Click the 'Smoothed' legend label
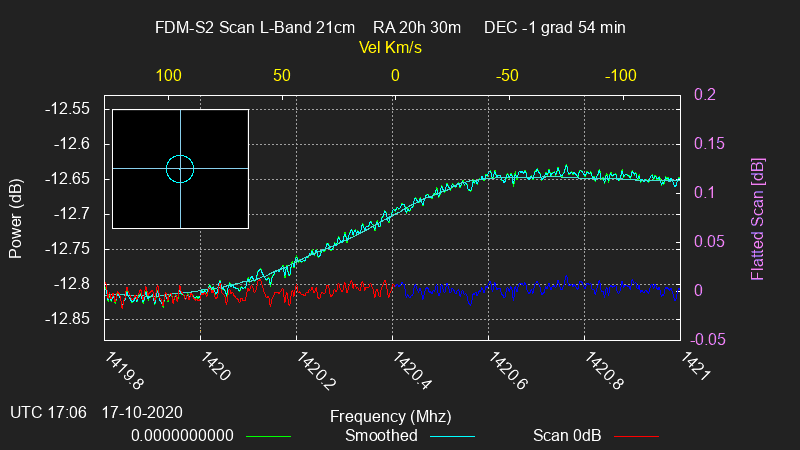This screenshot has width=800, height=450. click(x=381, y=436)
